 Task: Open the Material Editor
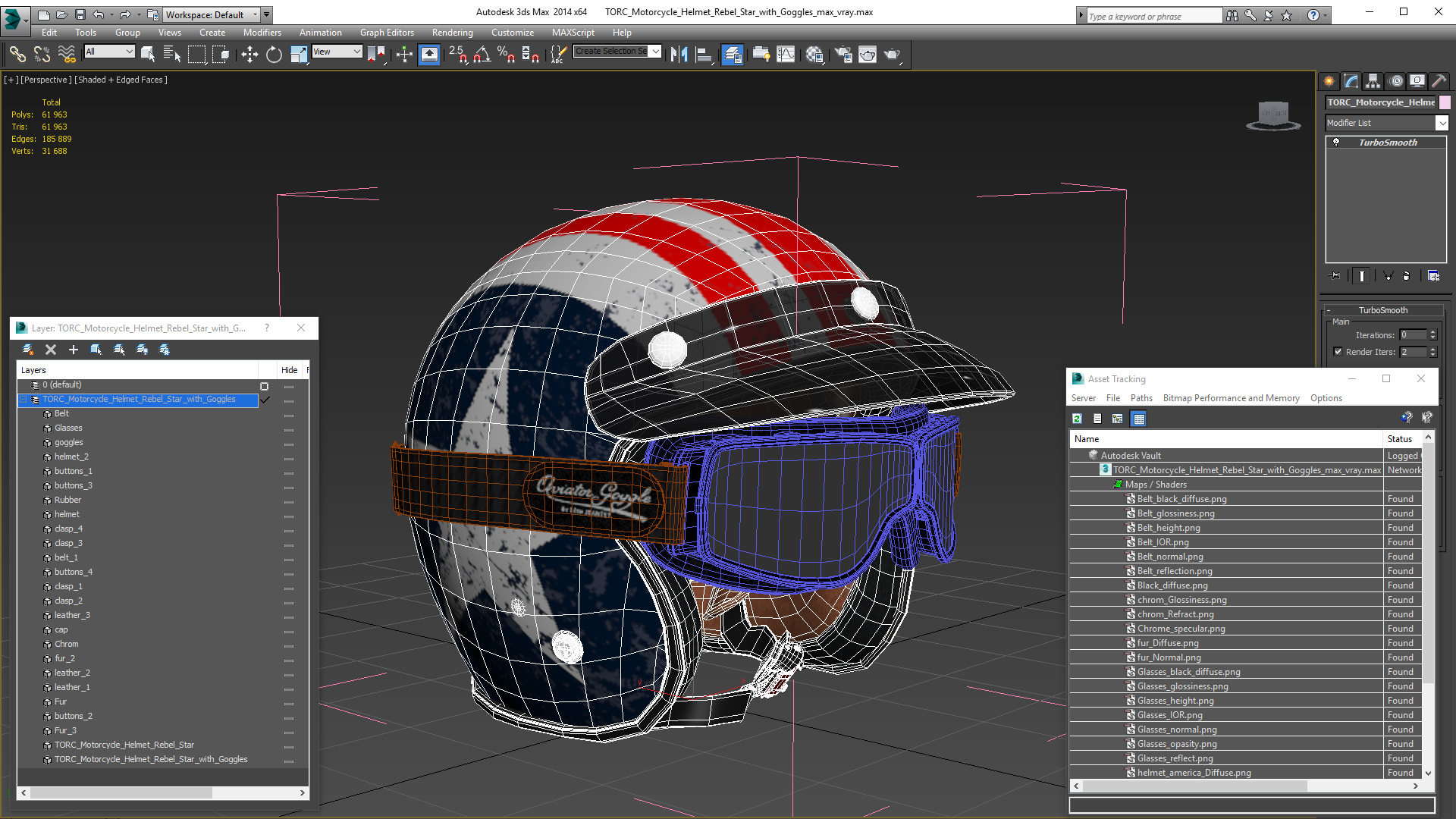coord(814,54)
